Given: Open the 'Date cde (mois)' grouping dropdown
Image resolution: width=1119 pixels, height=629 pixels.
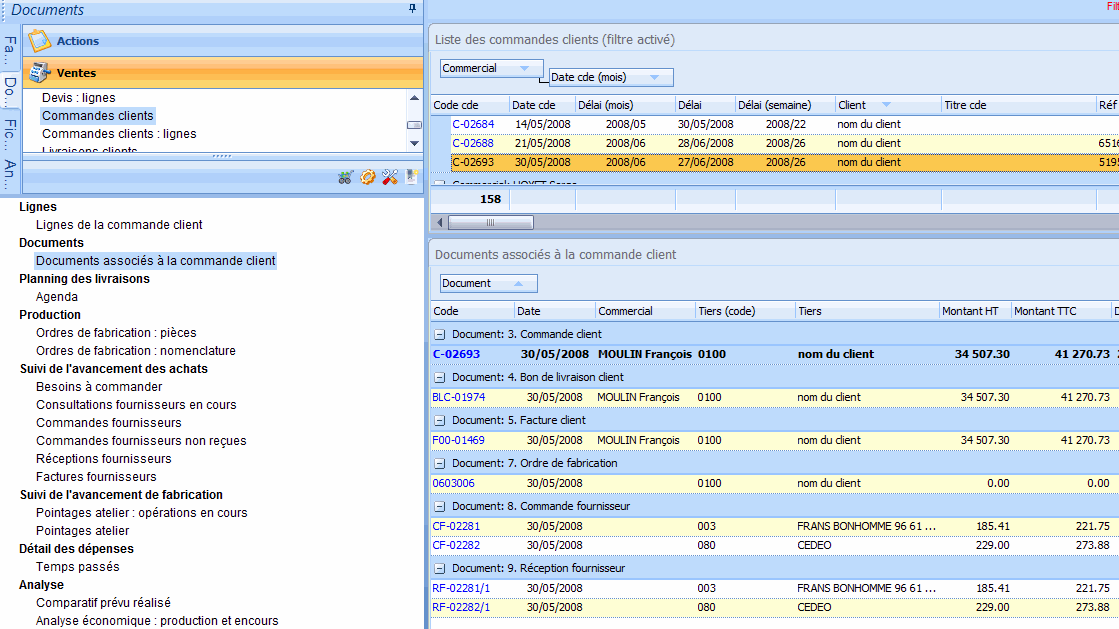Looking at the screenshot, I should (x=612, y=77).
